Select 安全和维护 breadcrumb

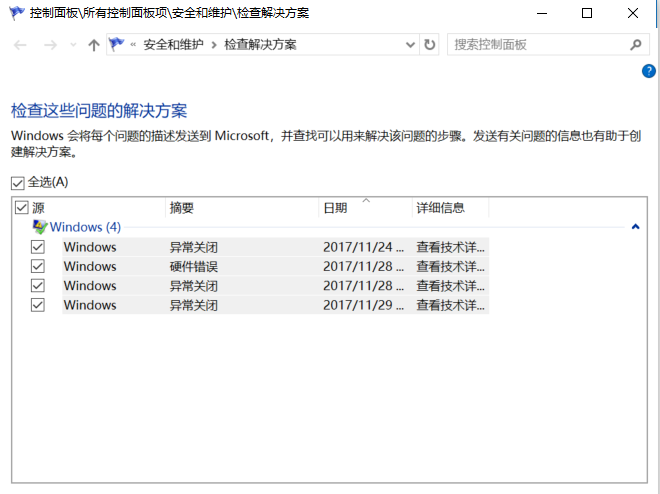173,45
